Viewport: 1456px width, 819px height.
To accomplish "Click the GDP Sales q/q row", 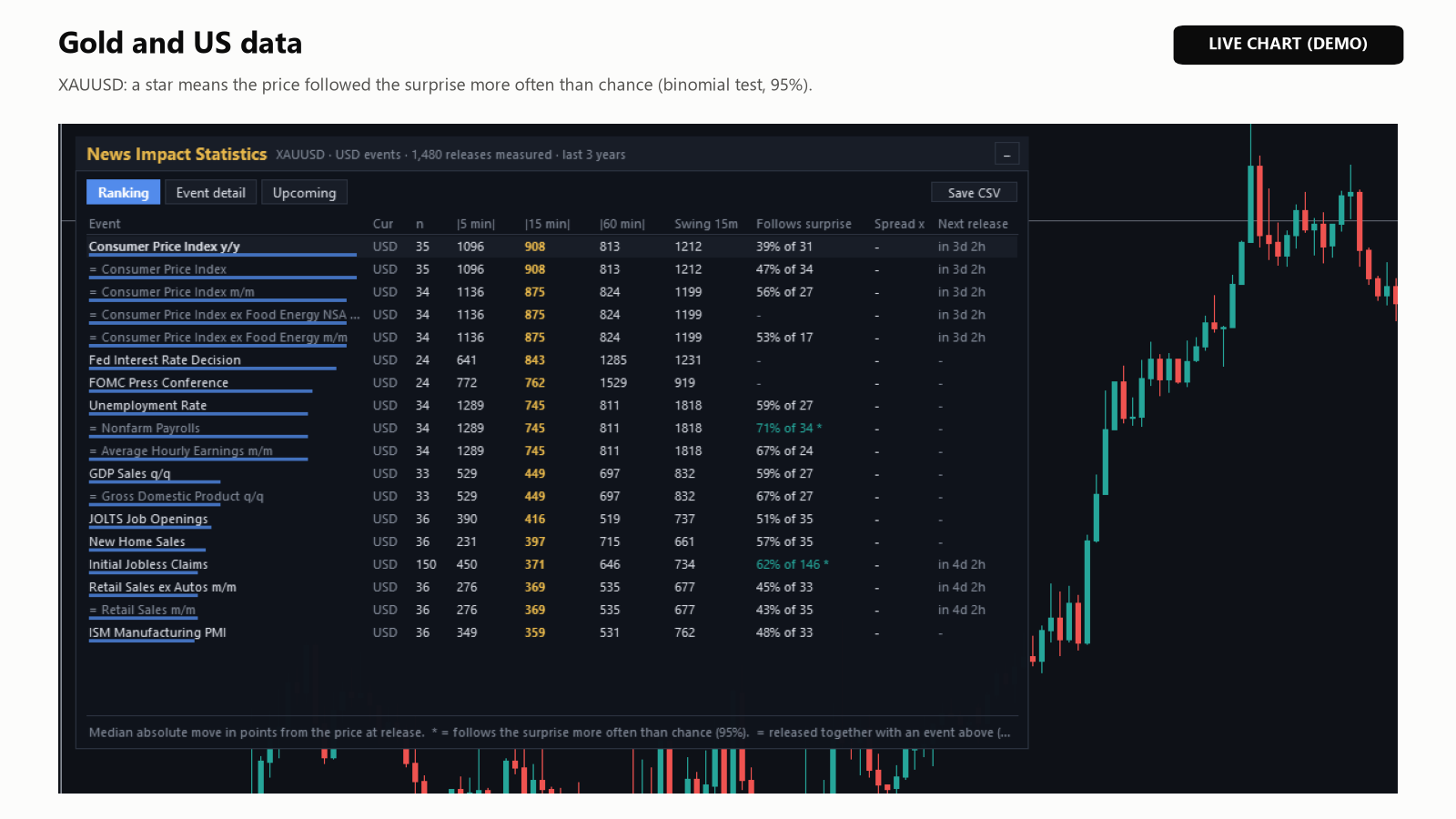I will click(x=551, y=474).
